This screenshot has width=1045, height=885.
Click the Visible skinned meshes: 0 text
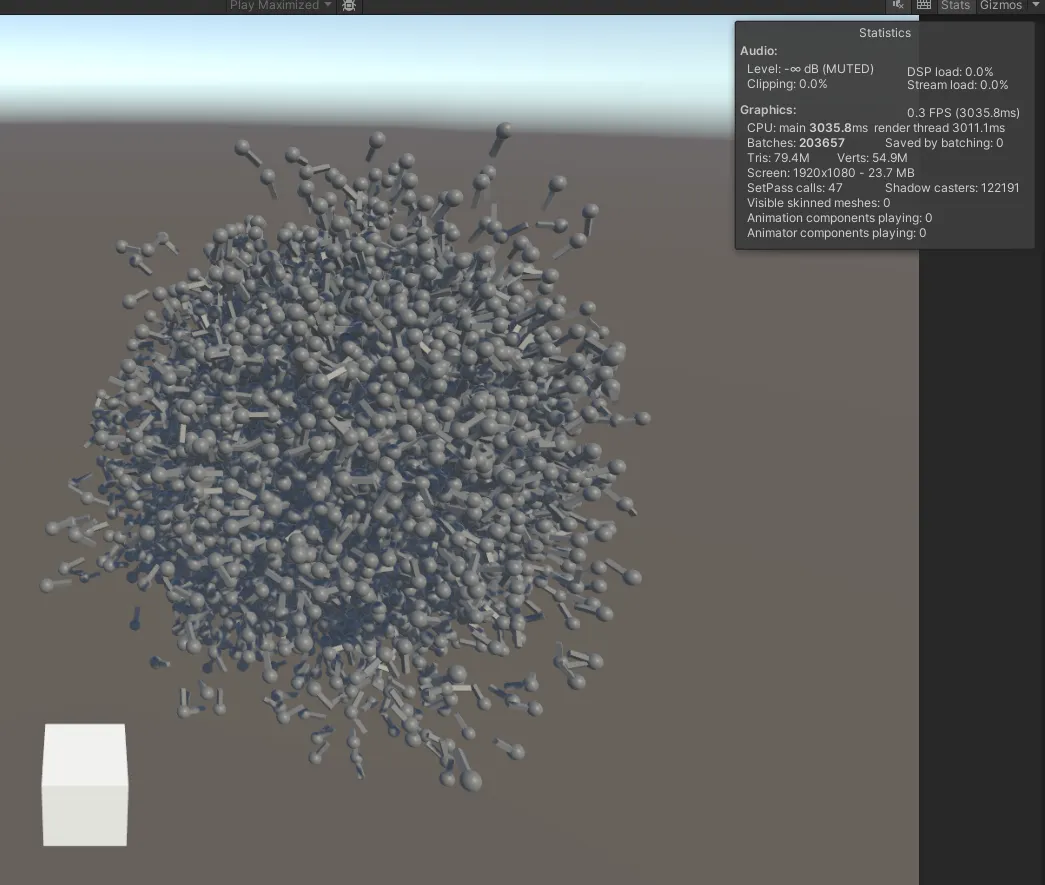pos(818,203)
